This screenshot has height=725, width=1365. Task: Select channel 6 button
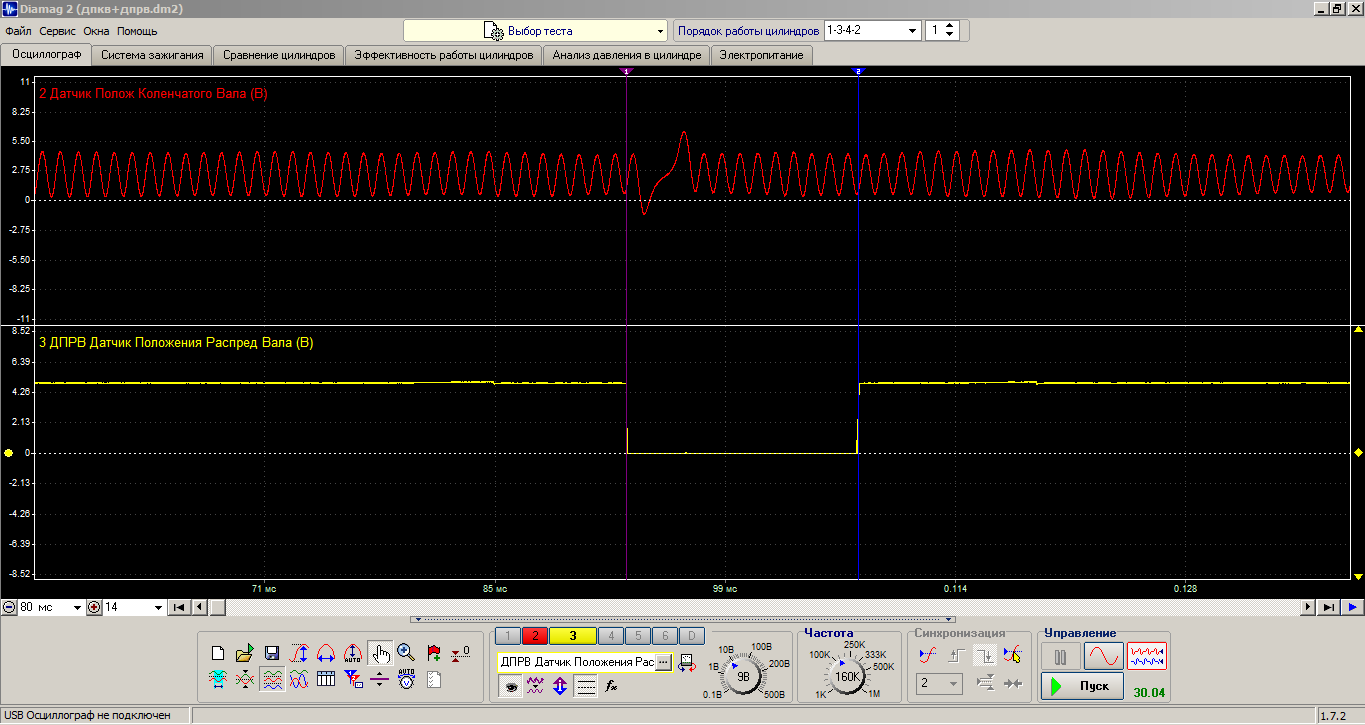coord(664,636)
